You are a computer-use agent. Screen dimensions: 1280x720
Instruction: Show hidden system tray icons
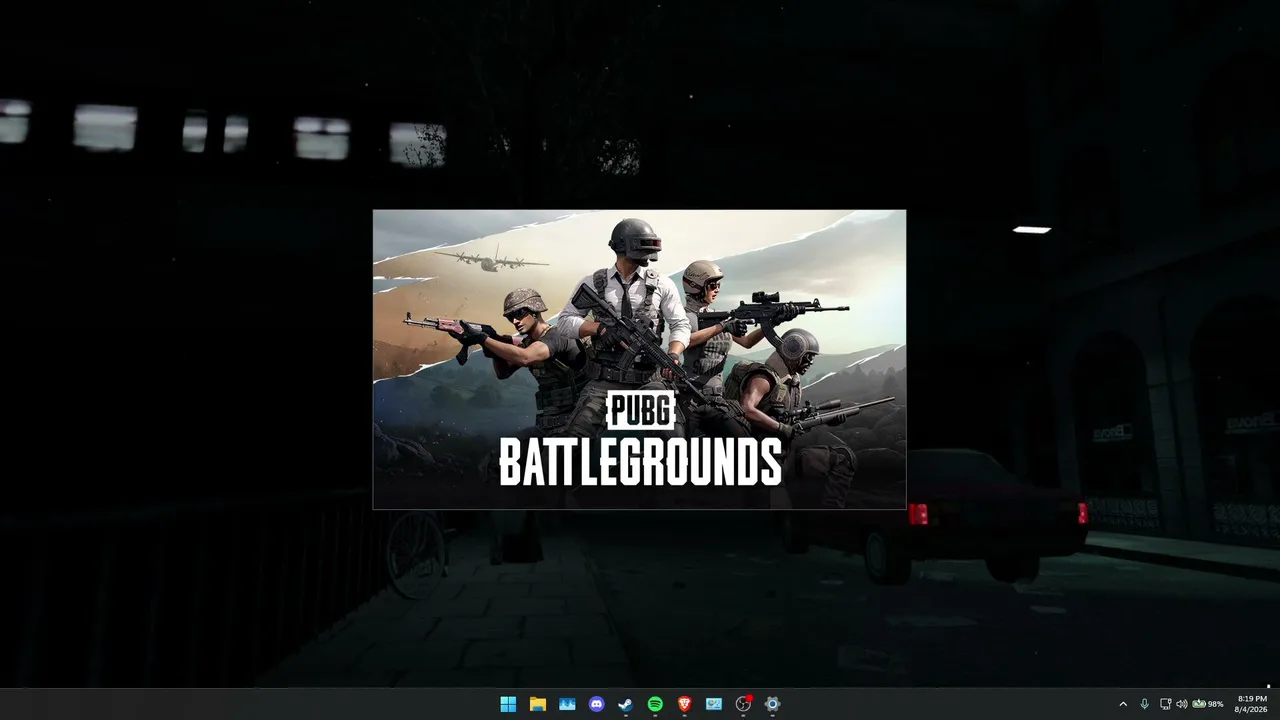(1123, 704)
